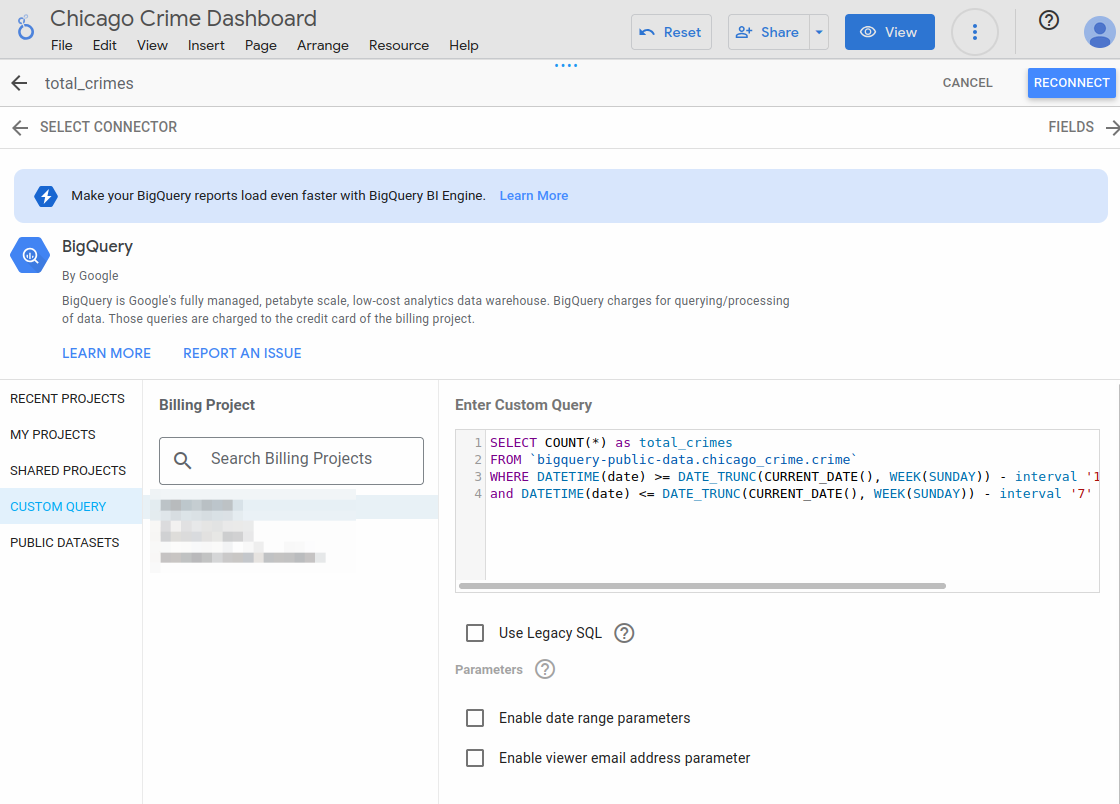Click the BigQuery hexagon connector icon

[x=30, y=255]
